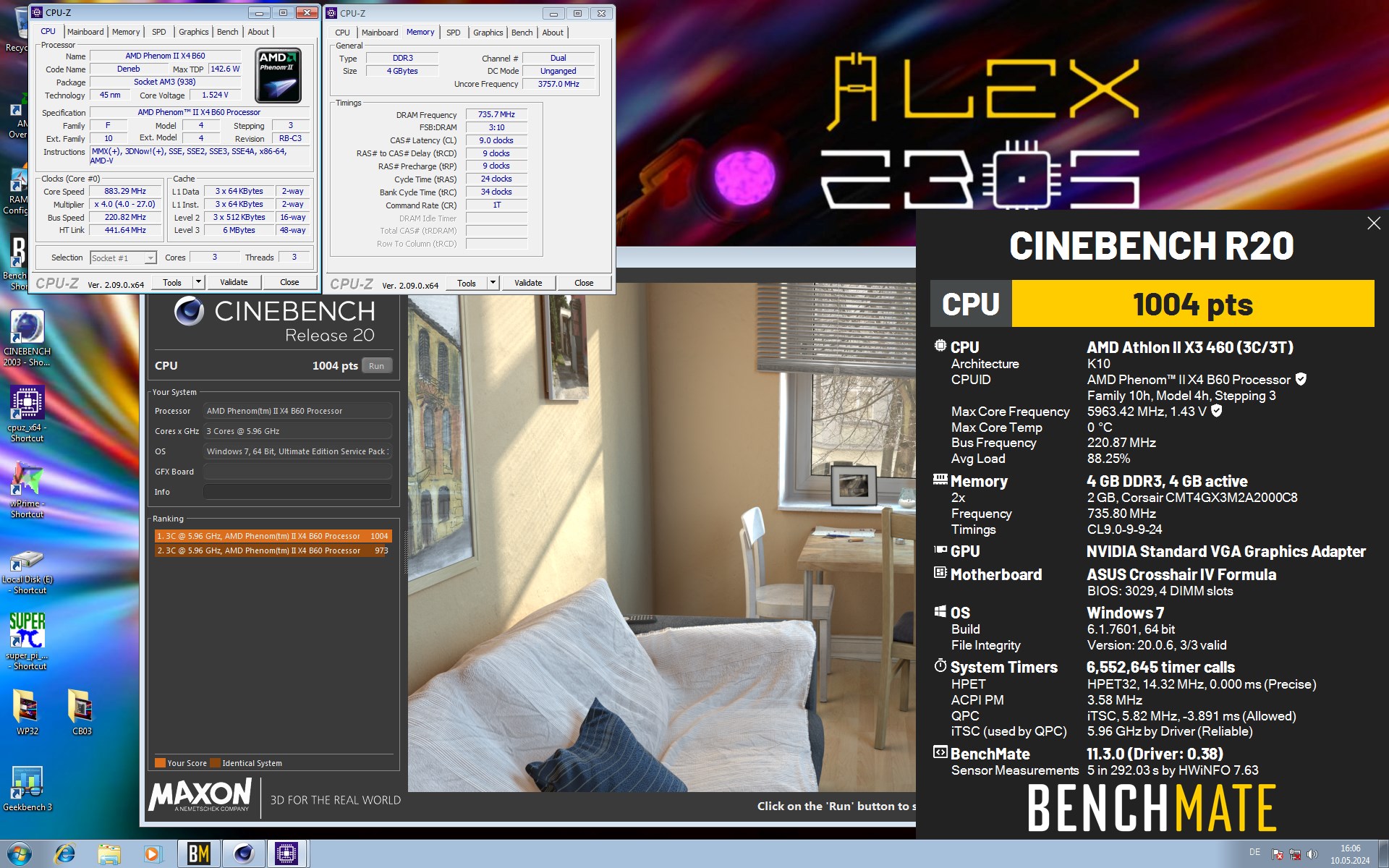The width and height of the screenshot is (1389, 868).
Task: Click the Info input field in Cinebench
Action: tap(297, 492)
